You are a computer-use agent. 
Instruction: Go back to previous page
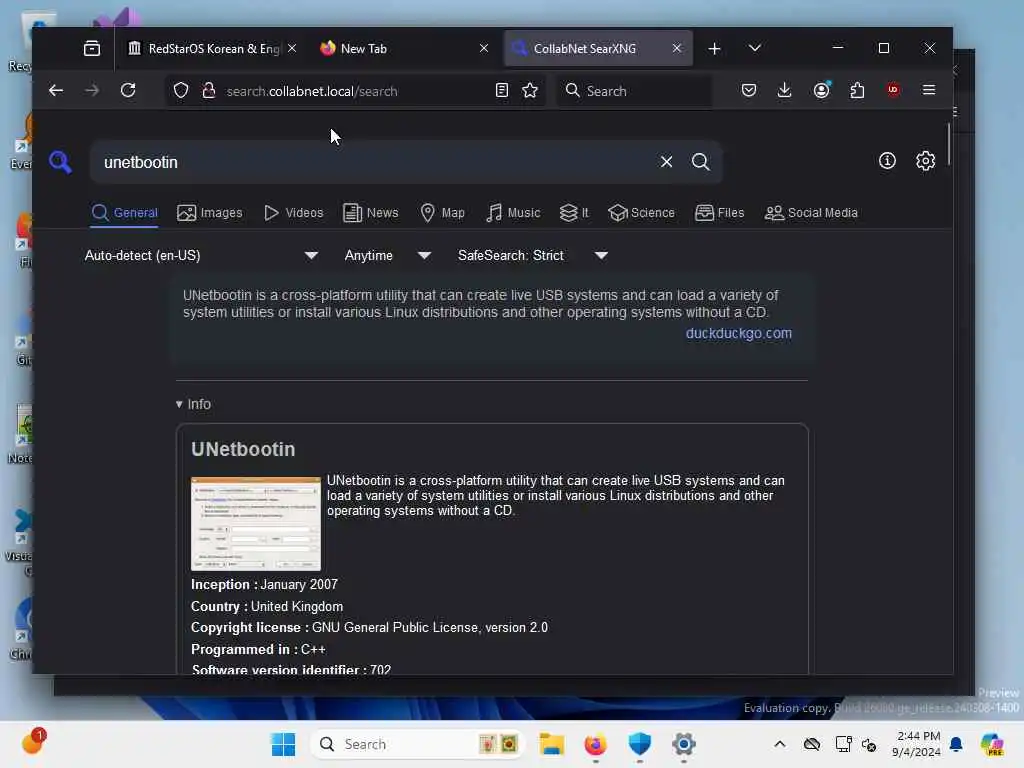[x=56, y=91]
